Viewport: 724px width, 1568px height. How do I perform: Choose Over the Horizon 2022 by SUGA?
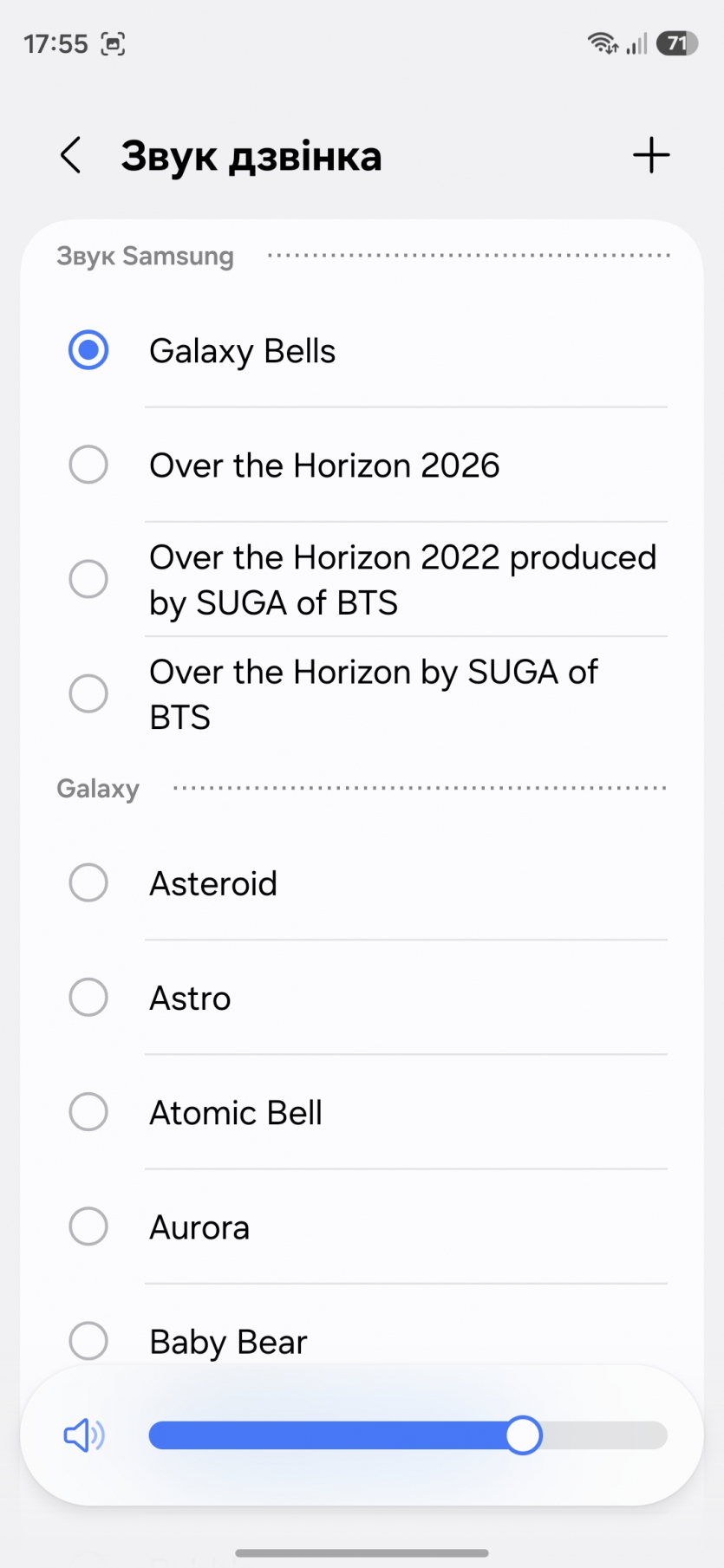click(x=88, y=579)
